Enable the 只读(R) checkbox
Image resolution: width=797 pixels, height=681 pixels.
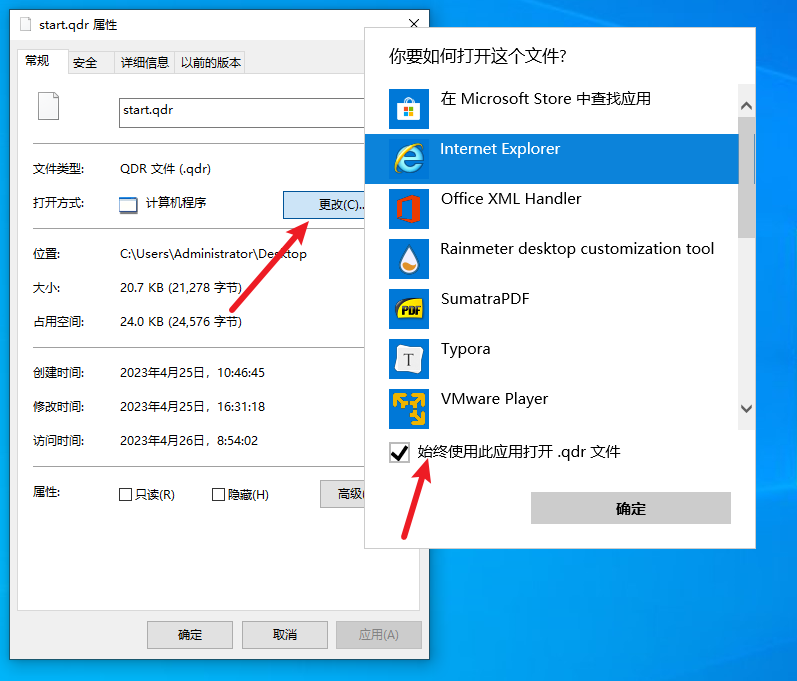[125, 494]
